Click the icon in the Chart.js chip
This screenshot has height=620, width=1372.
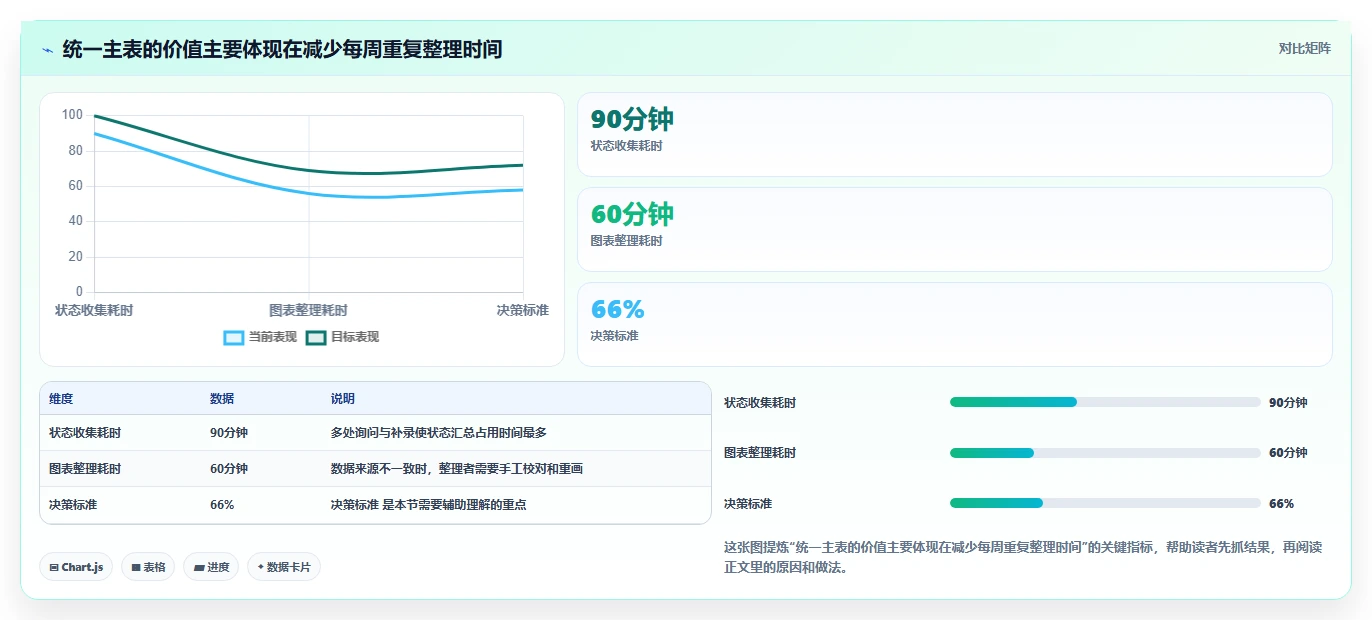[54, 567]
